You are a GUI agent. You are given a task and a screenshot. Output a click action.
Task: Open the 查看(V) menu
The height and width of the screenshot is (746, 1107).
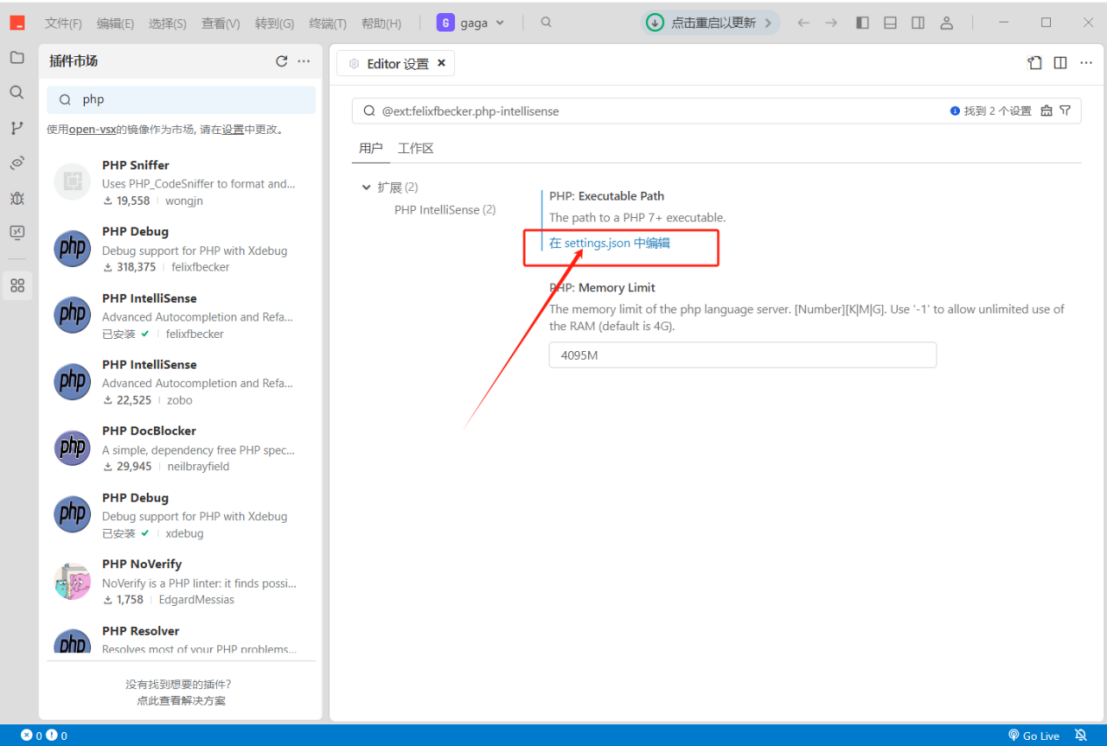(x=220, y=23)
